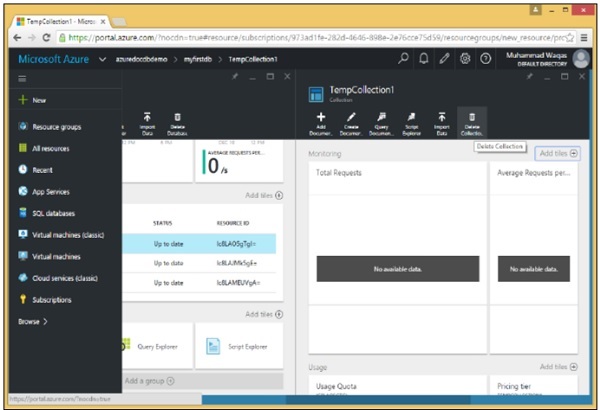
Task: Open the Script Explorer tile
Action: pyautogui.click(x=239, y=346)
